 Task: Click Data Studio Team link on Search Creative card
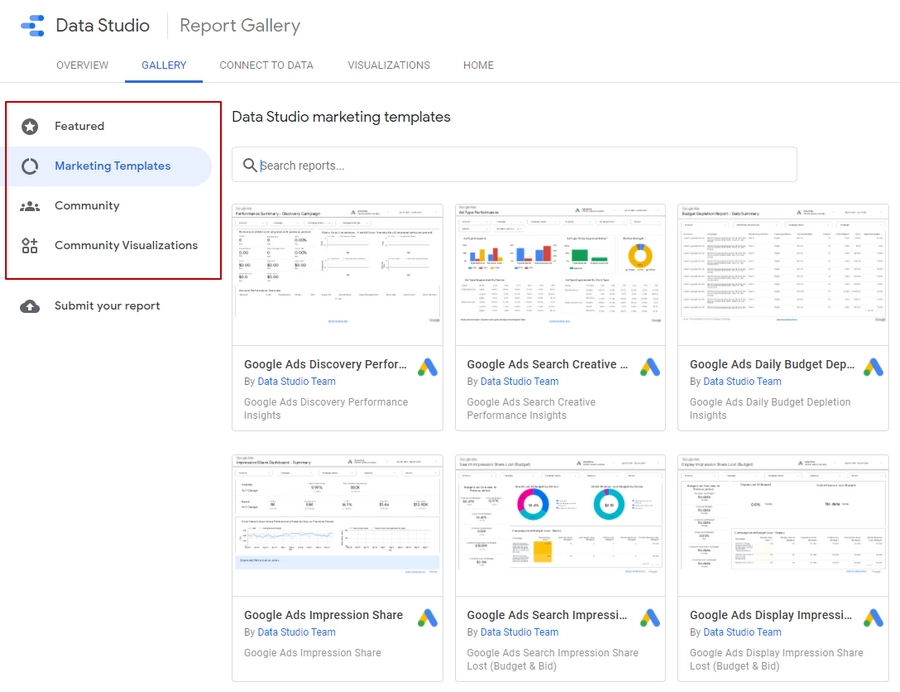pyautogui.click(x=519, y=382)
